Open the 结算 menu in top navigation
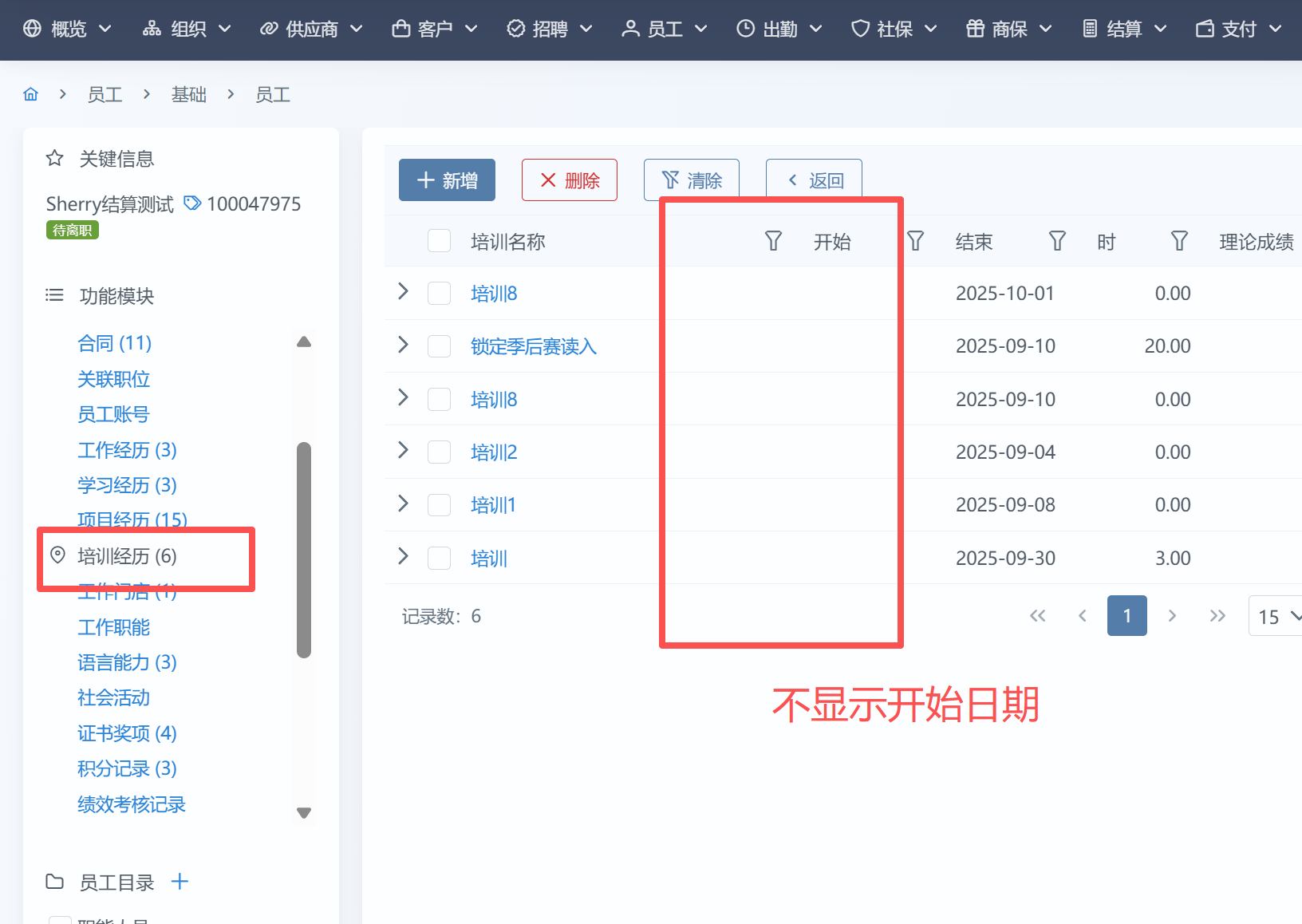Viewport: 1302px width, 924px height. coord(1124,30)
